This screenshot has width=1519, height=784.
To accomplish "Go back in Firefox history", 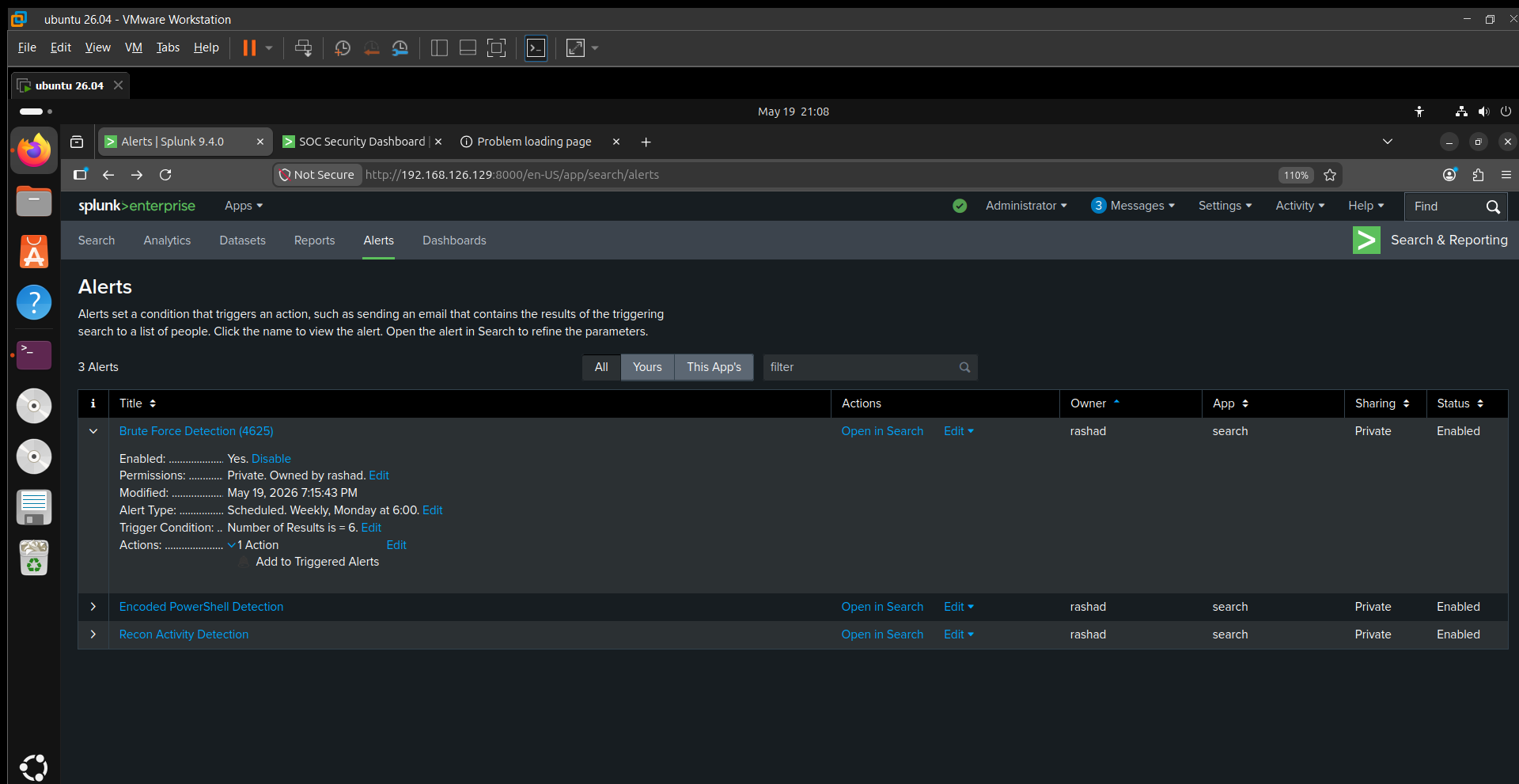I will coord(108,175).
